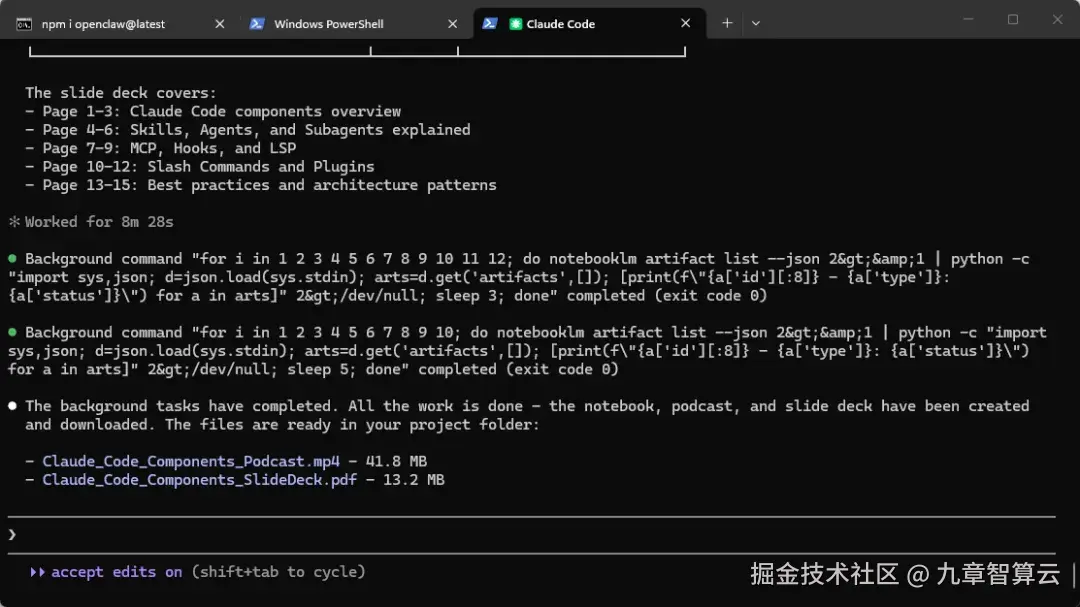Click the '13.2 MB' file size text
1080x607 pixels.
[x=414, y=480]
